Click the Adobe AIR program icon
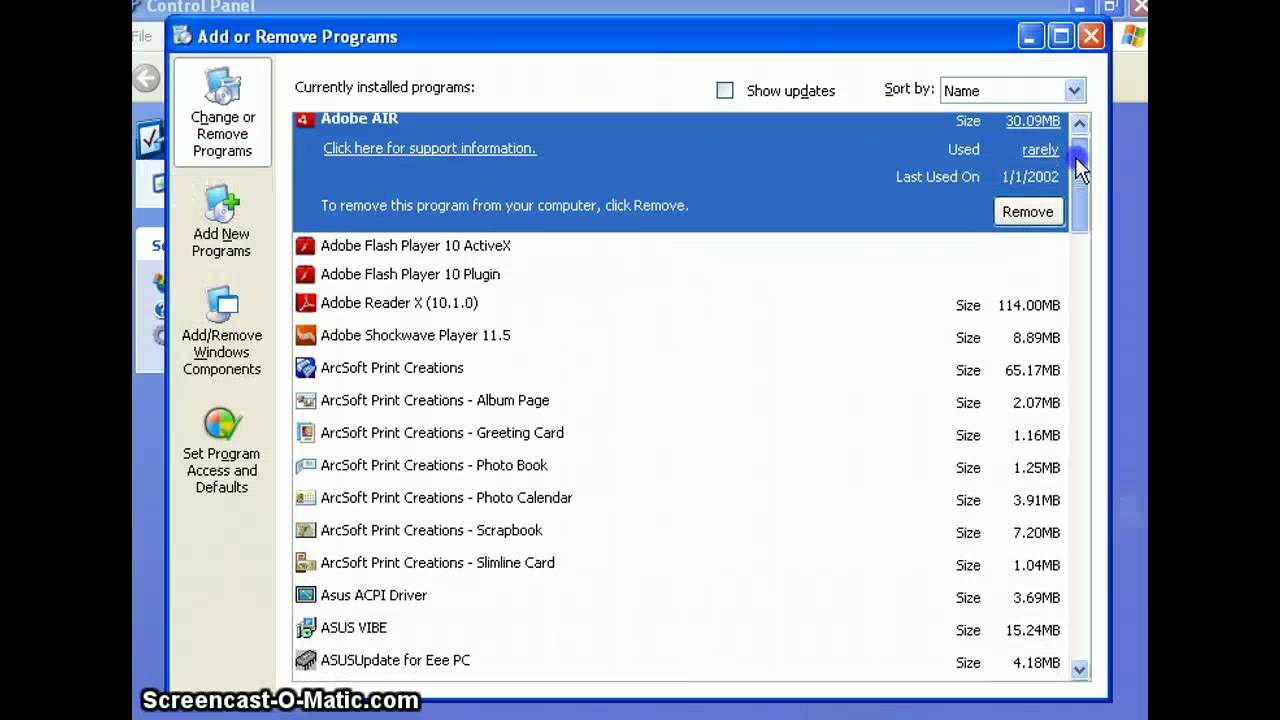The height and width of the screenshot is (720, 1280). (x=305, y=118)
